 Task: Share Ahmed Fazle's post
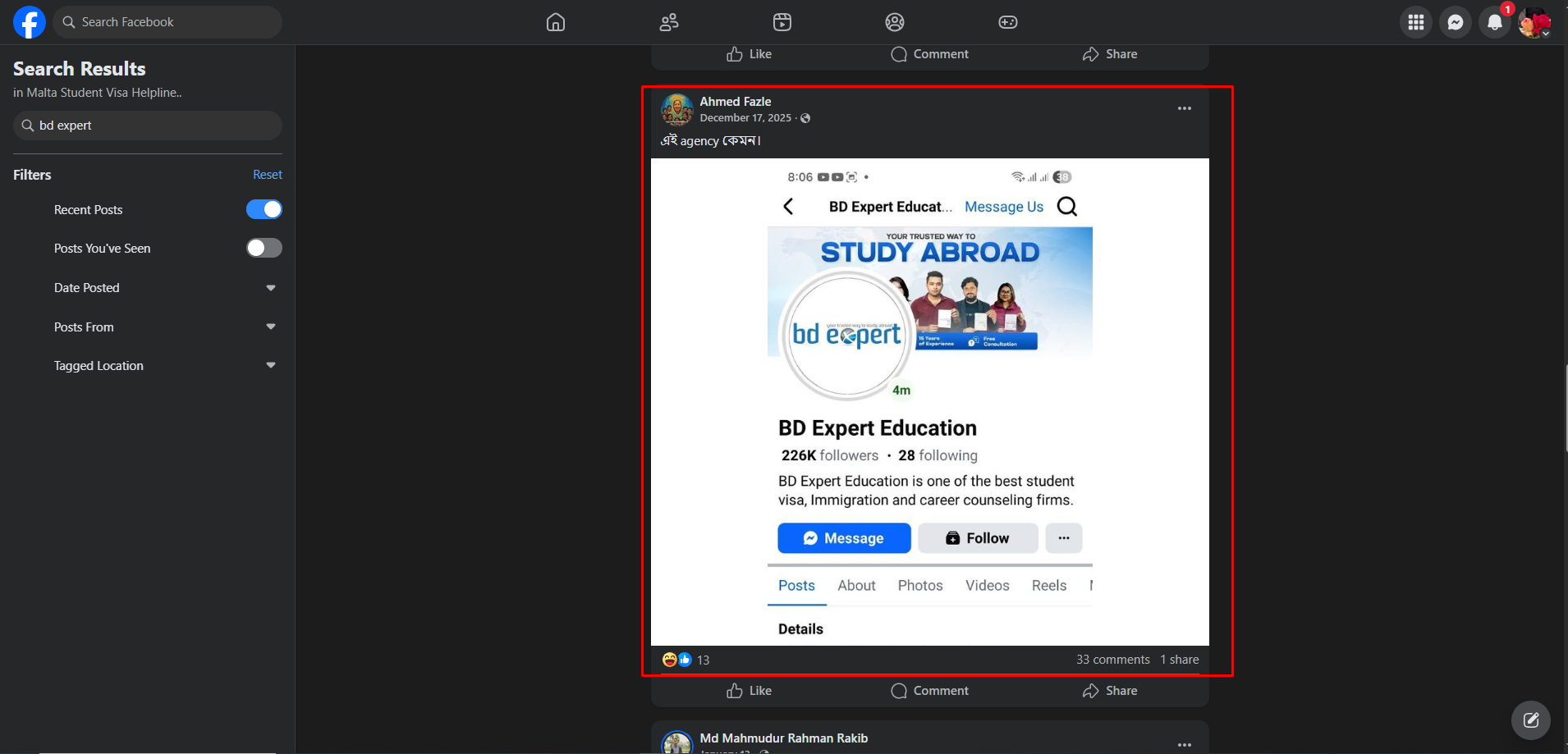pos(1110,691)
